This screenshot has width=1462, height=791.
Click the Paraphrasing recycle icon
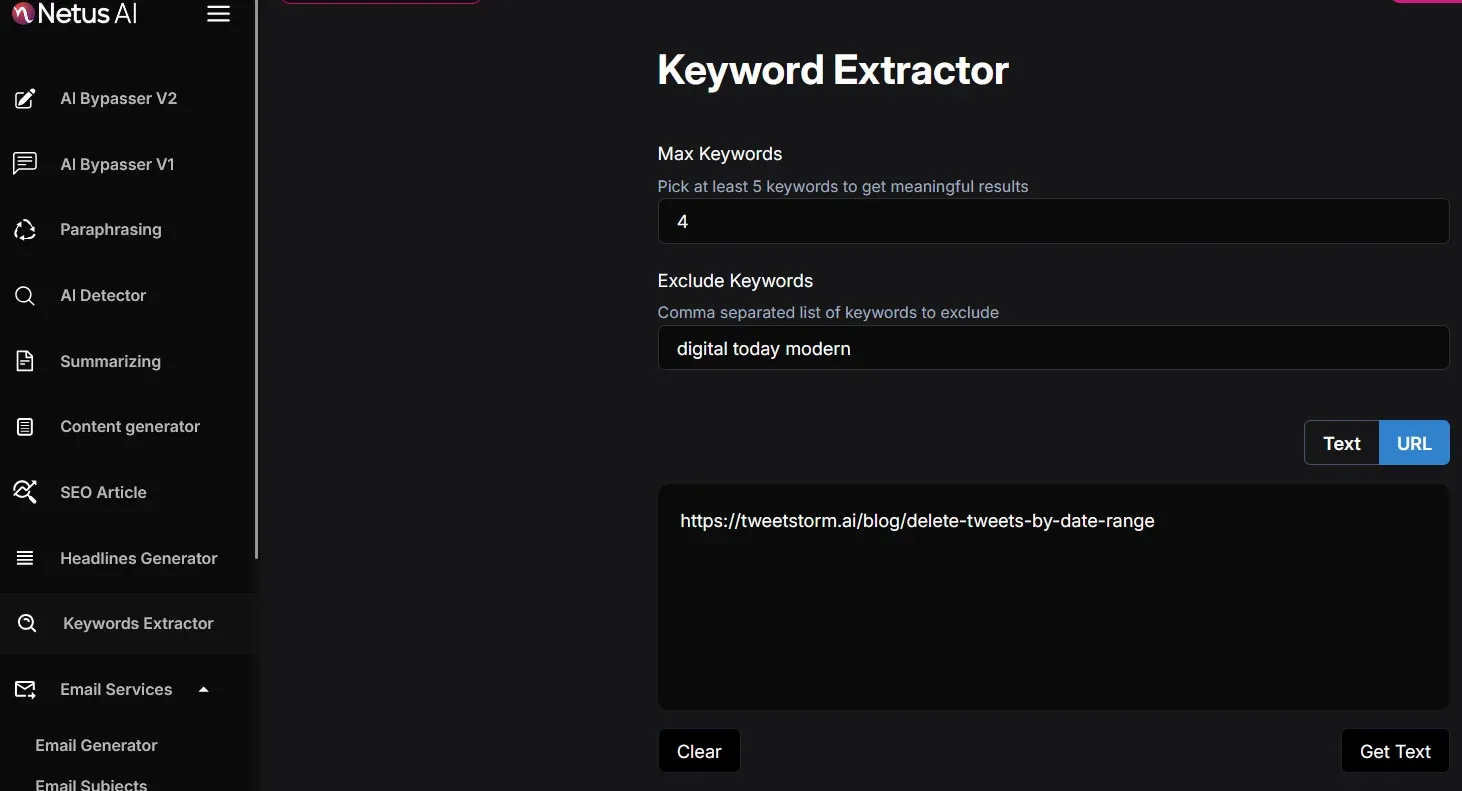25,230
